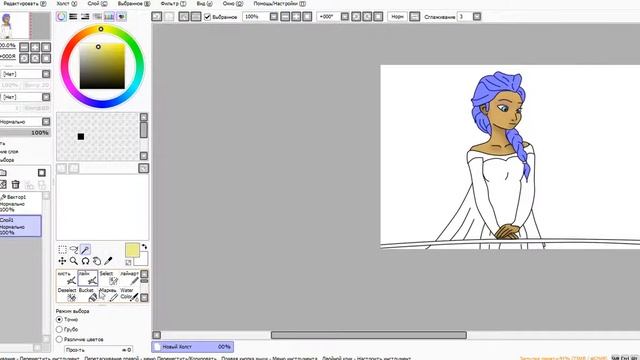This screenshot has width=640, height=360.
Task: Zoom out canvas with toolbar minus button
Action: point(285,17)
